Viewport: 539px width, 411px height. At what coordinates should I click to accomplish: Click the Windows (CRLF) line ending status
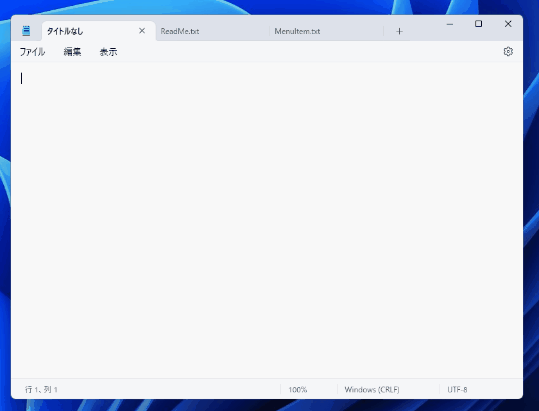[372, 390]
